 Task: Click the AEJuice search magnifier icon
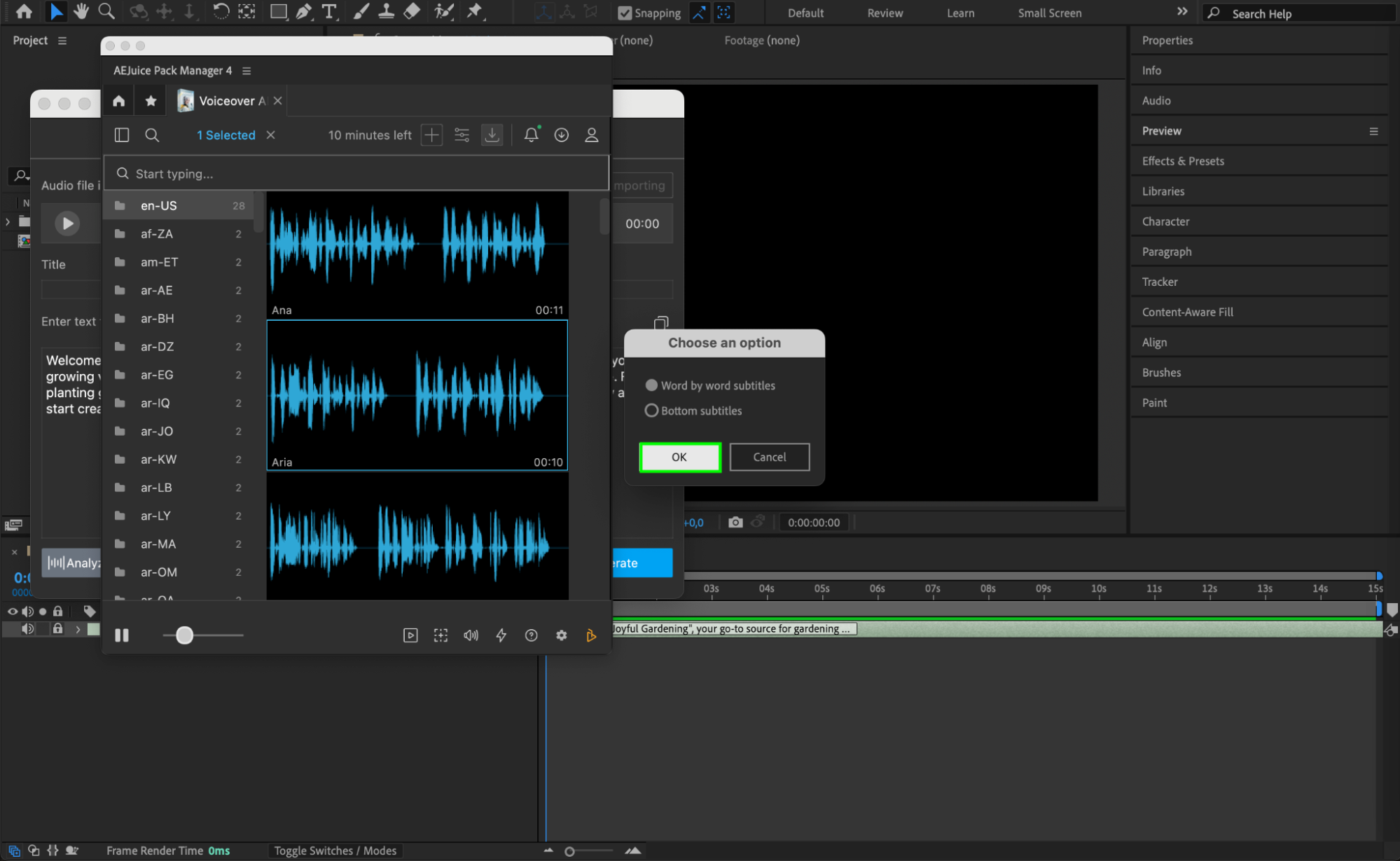click(x=152, y=135)
